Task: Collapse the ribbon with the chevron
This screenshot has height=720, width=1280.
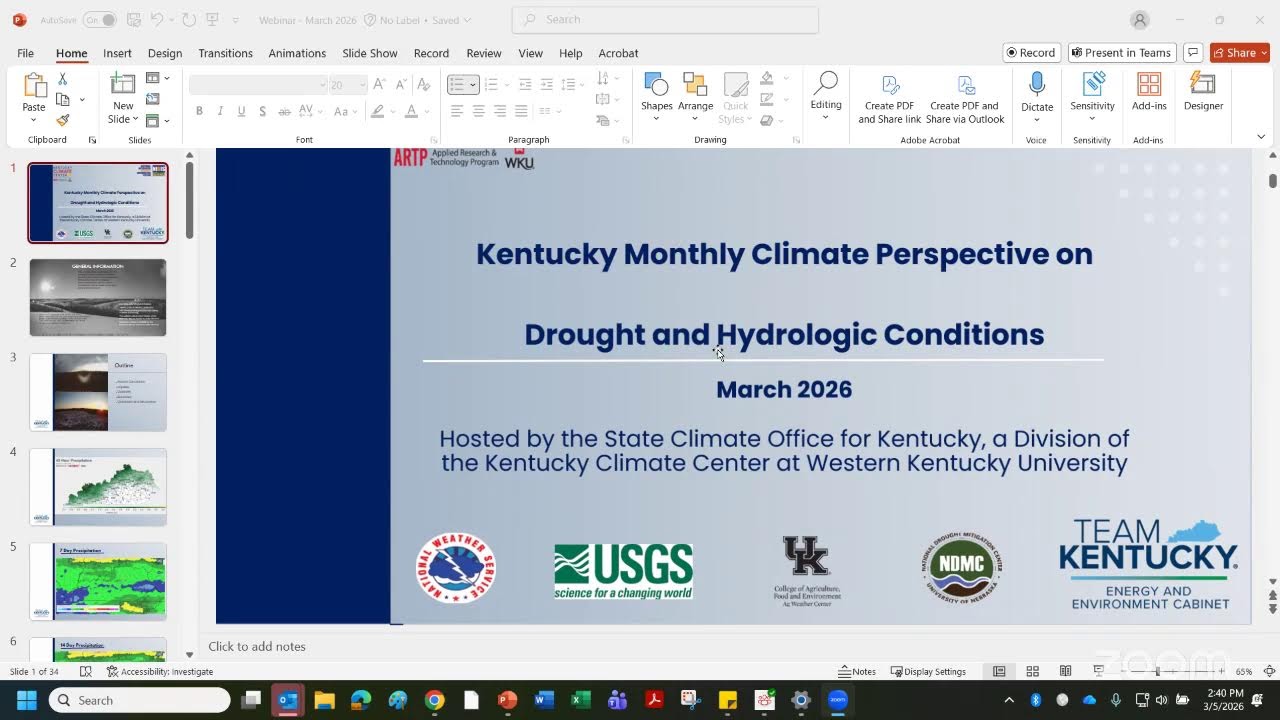Action: pos(1261,137)
